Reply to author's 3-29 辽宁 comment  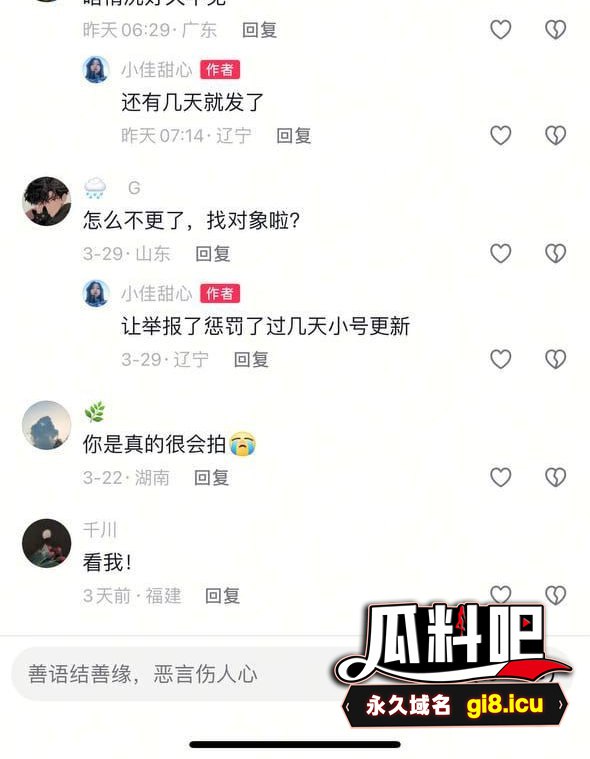point(251,360)
